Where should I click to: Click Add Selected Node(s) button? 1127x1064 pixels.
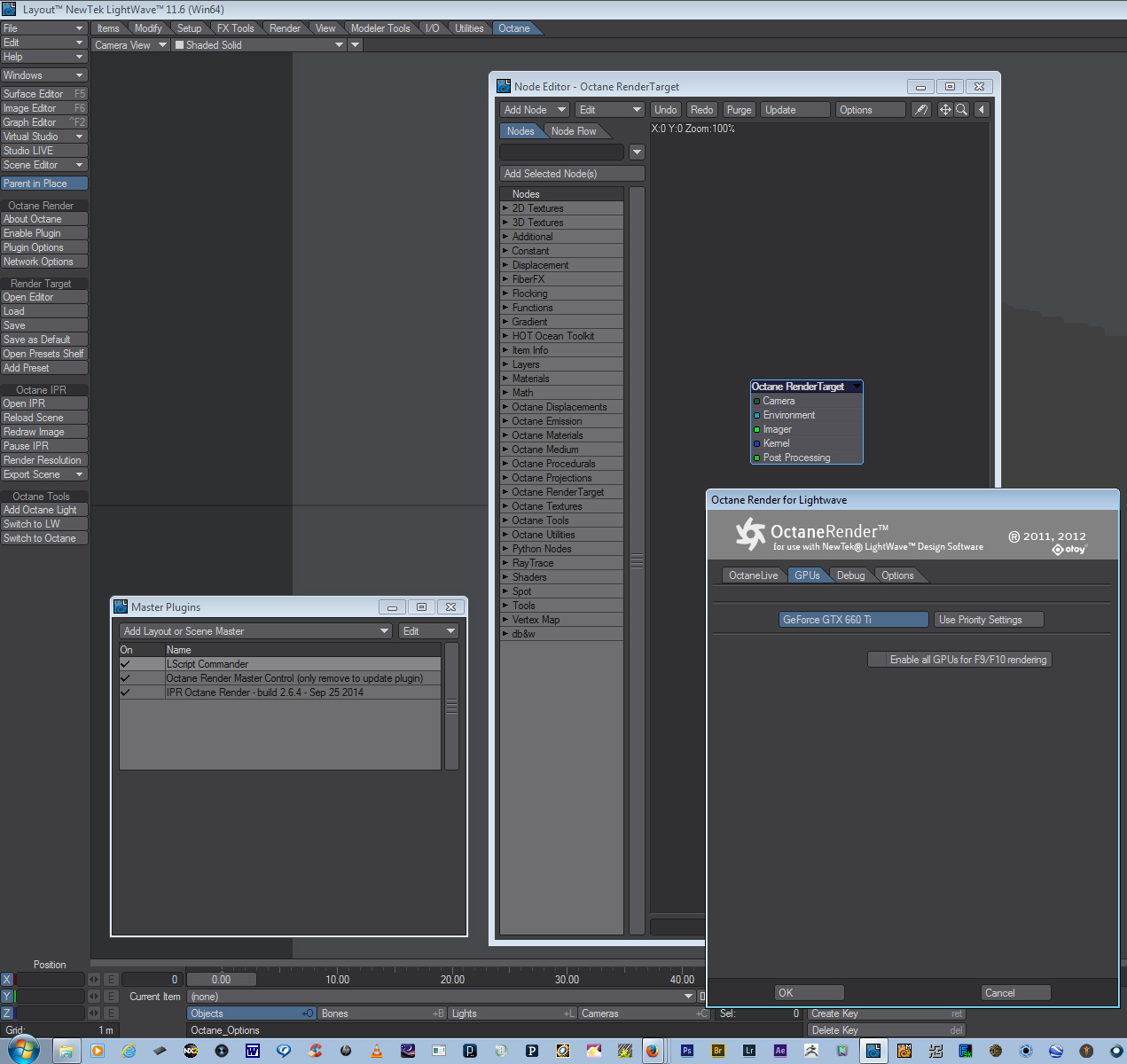572,174
